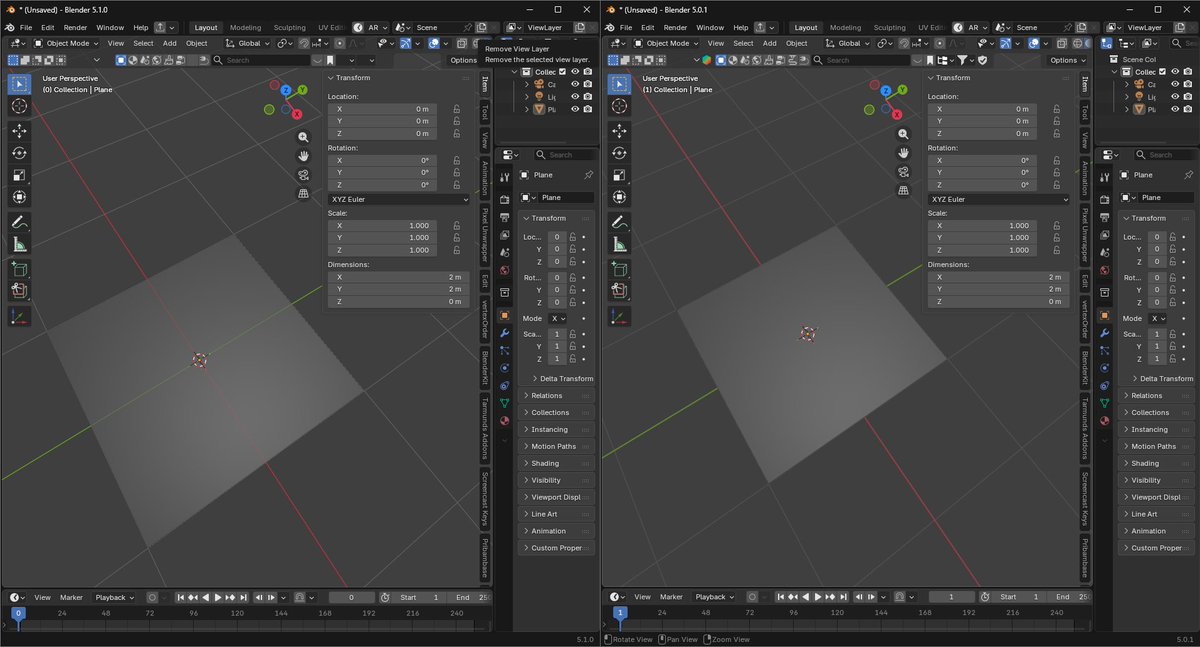Open XYZ Euler rotation dropdown in Blender 5.1.0
Image resolution: width=1200 pixels, height=647 pixels.
click(x=398, y=199)
